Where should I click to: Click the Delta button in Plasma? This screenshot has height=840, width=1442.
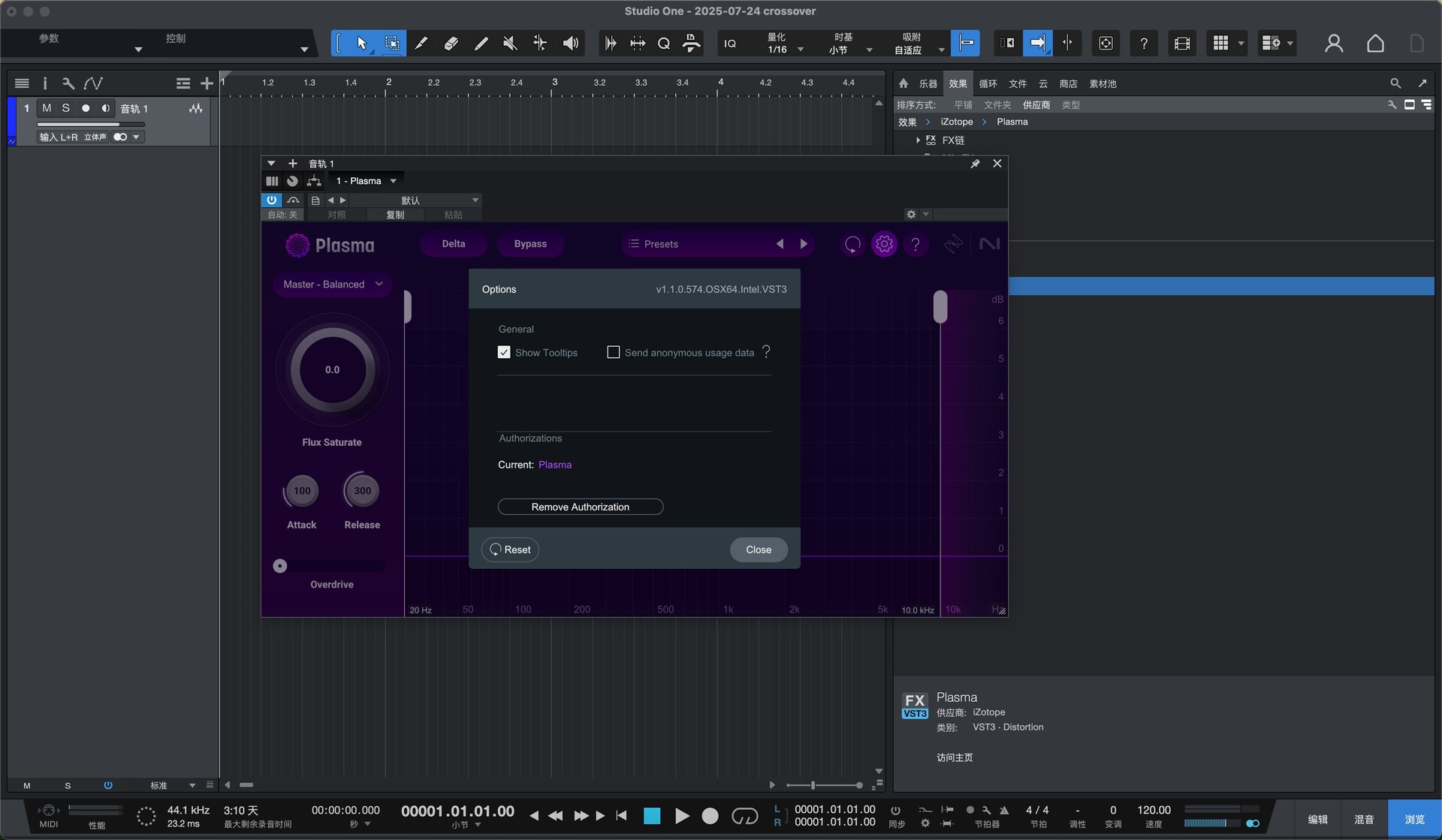pos(454,244)
